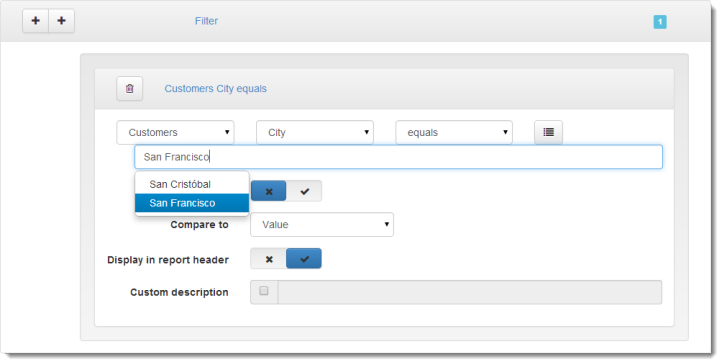Click the blue filter count badge
722x364 pixels.
point(660,22)
